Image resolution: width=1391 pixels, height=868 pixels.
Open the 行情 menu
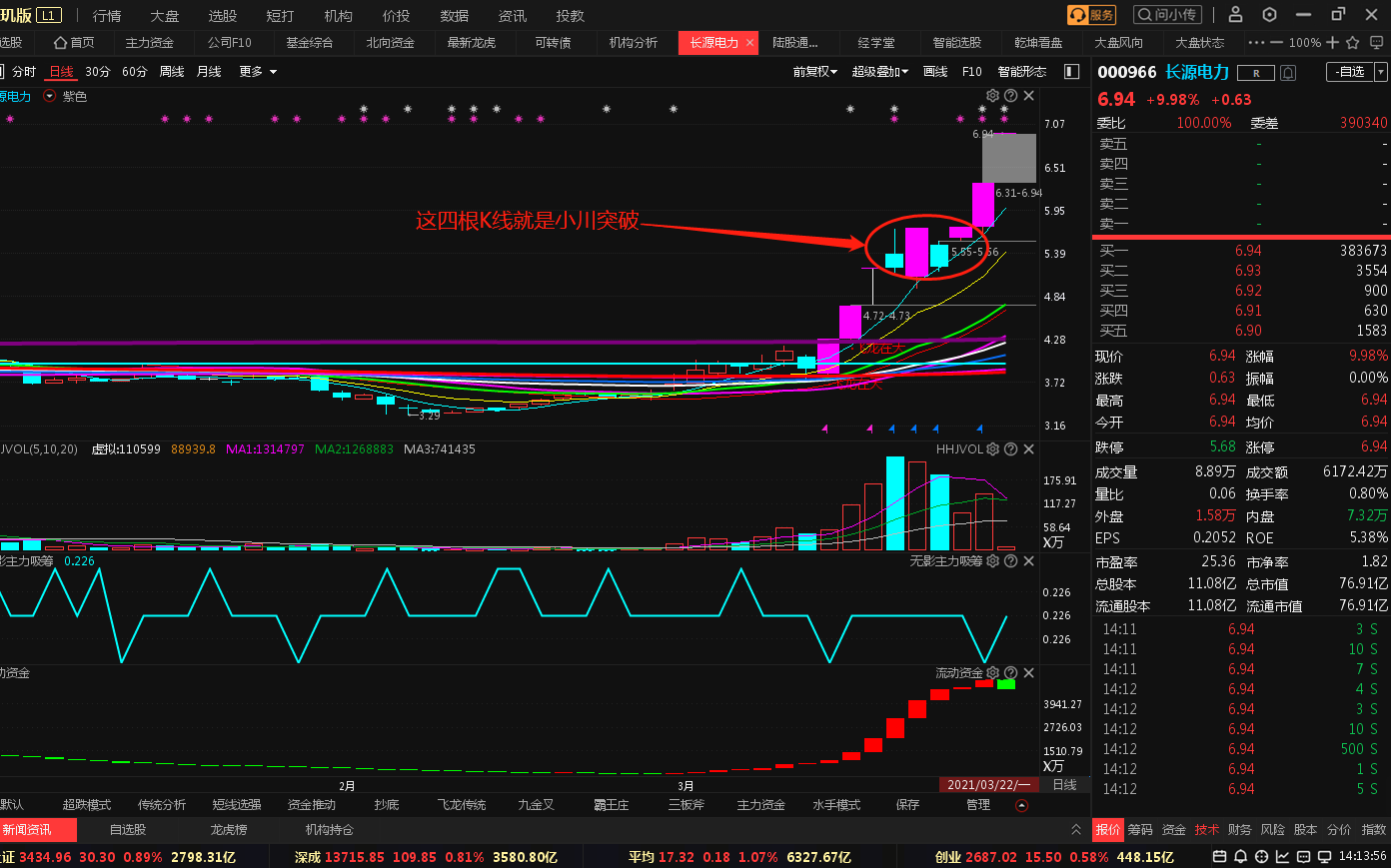(x=107, y=16)
